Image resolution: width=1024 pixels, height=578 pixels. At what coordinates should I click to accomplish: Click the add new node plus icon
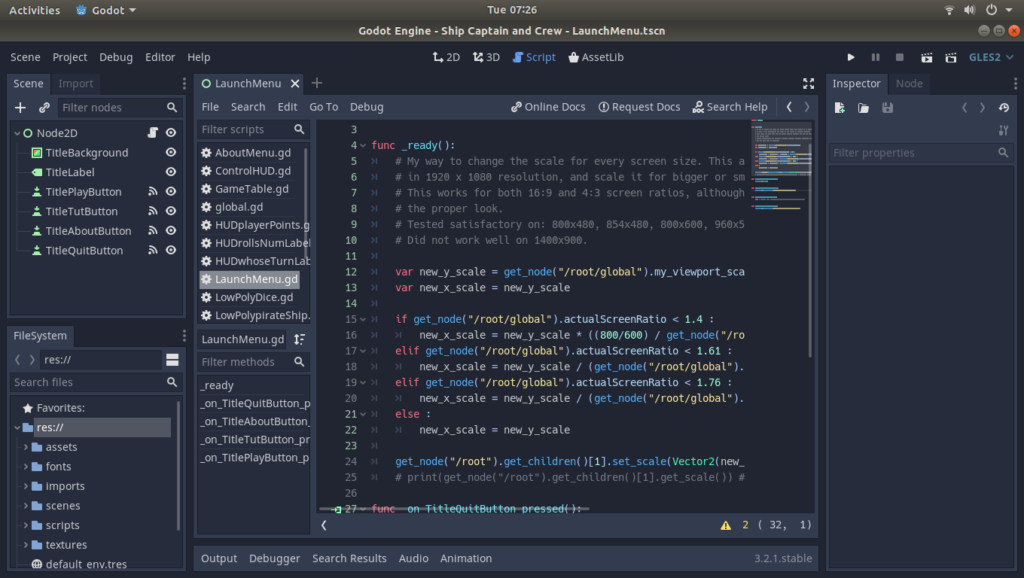click(x=21, y=108)
